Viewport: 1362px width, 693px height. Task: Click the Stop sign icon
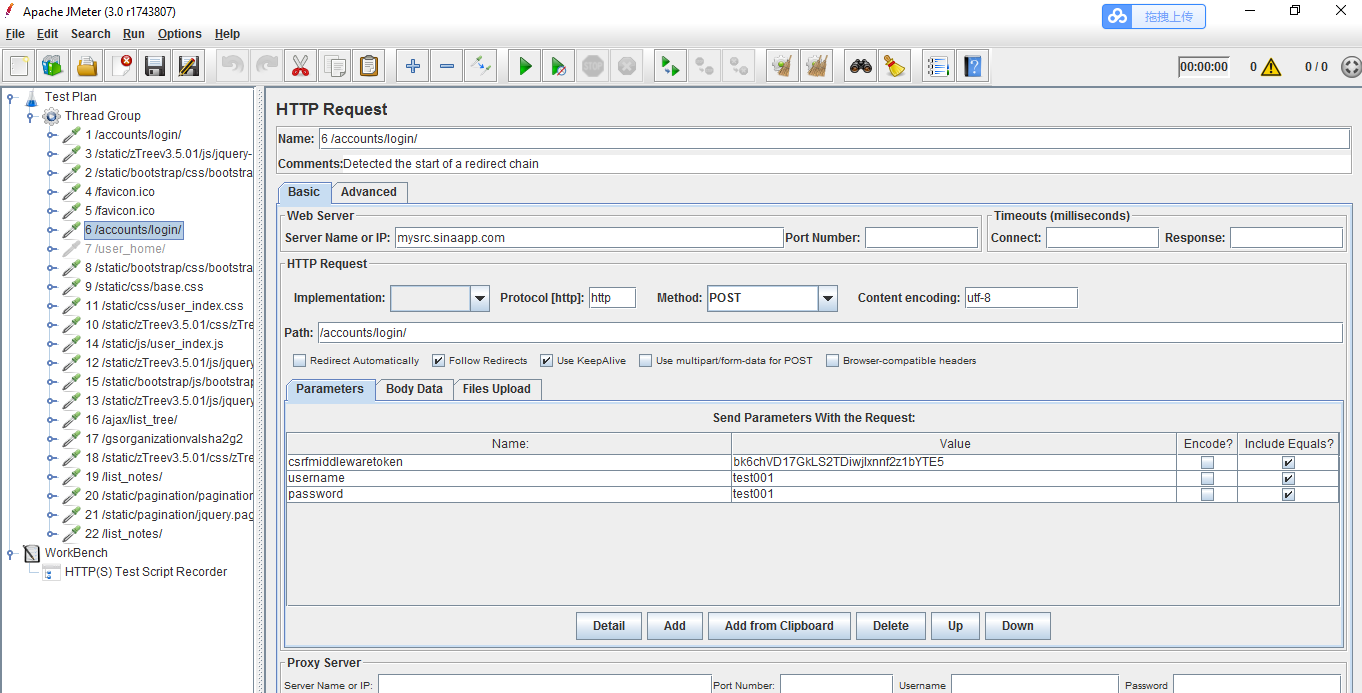coord(593,67)
